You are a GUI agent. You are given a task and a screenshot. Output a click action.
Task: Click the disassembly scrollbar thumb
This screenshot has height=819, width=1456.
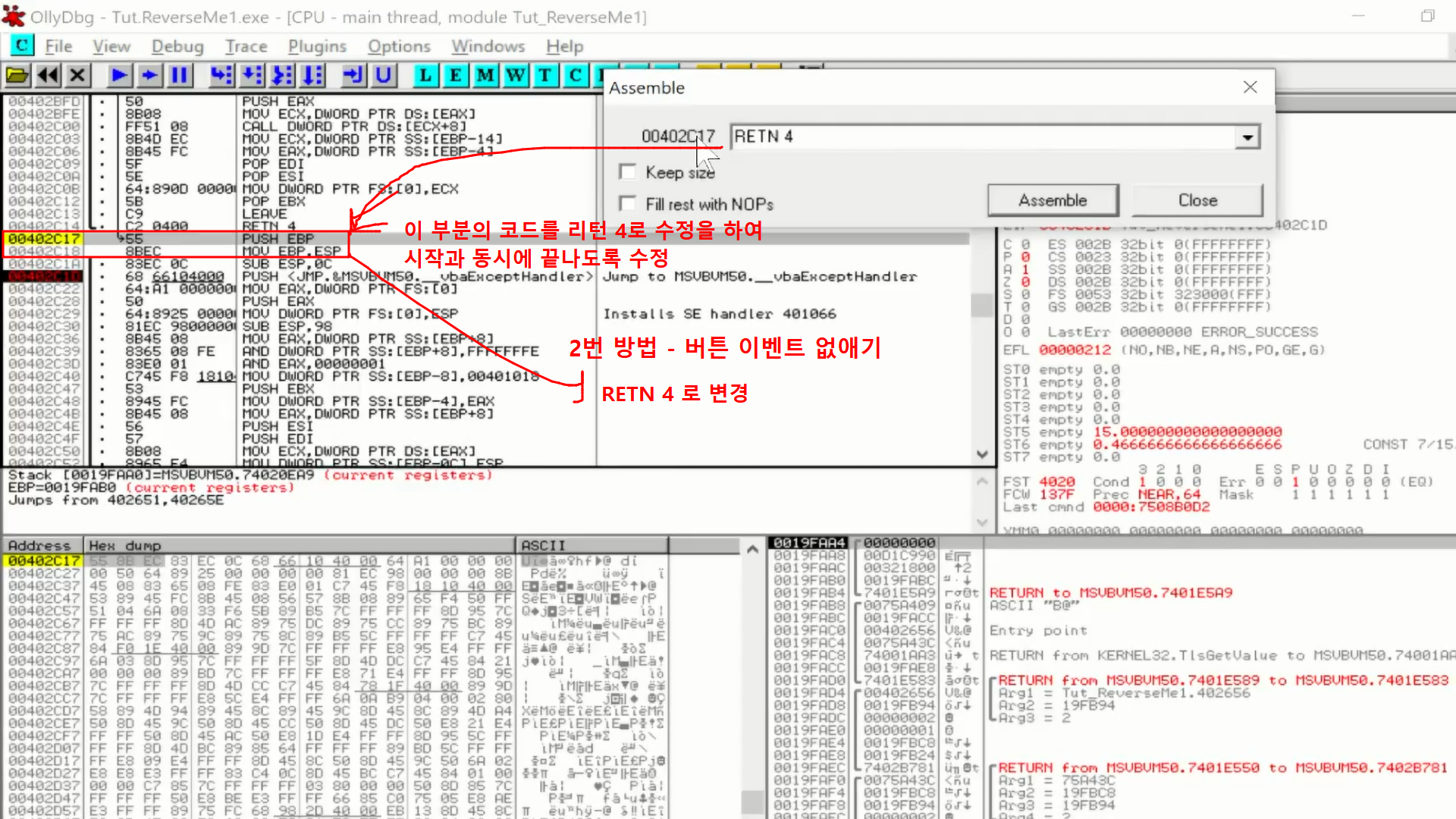[x=982, y=306]
